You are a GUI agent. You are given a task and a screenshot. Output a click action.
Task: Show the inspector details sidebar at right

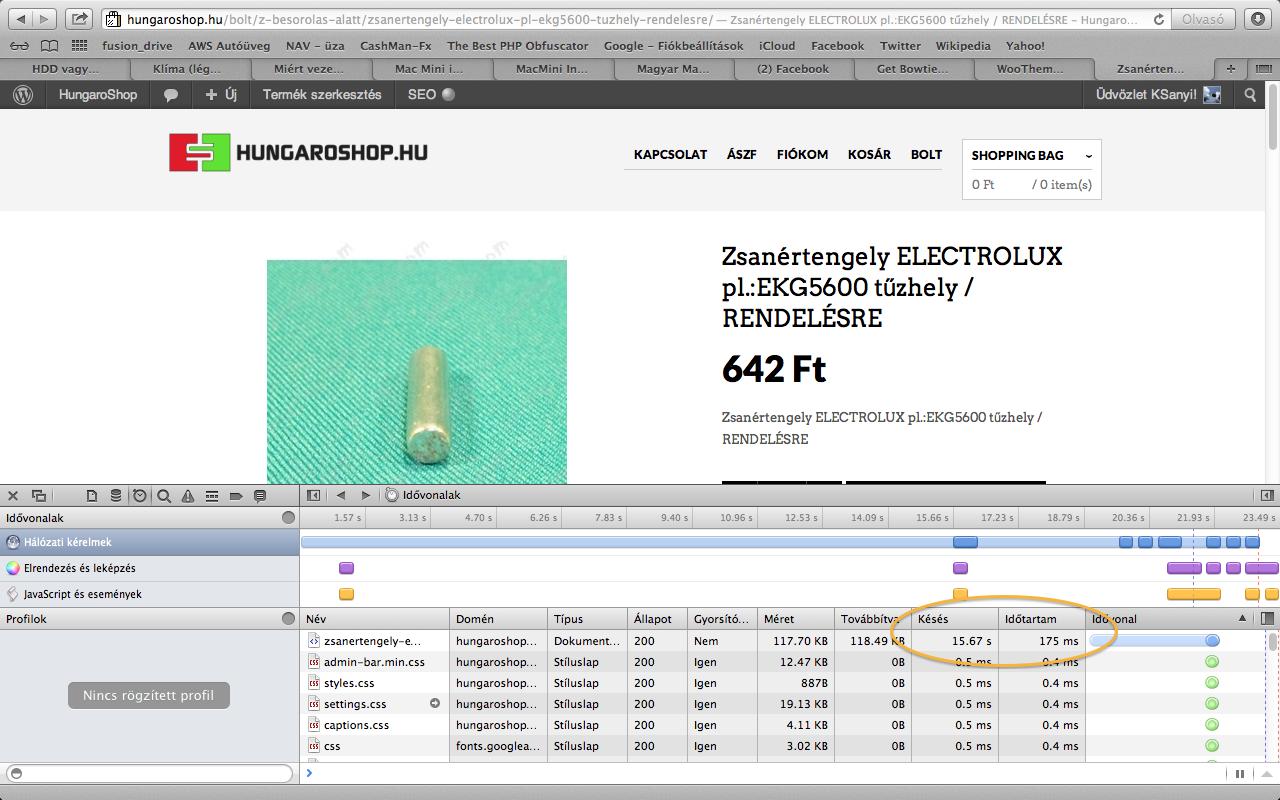(x=1267, y=495)
